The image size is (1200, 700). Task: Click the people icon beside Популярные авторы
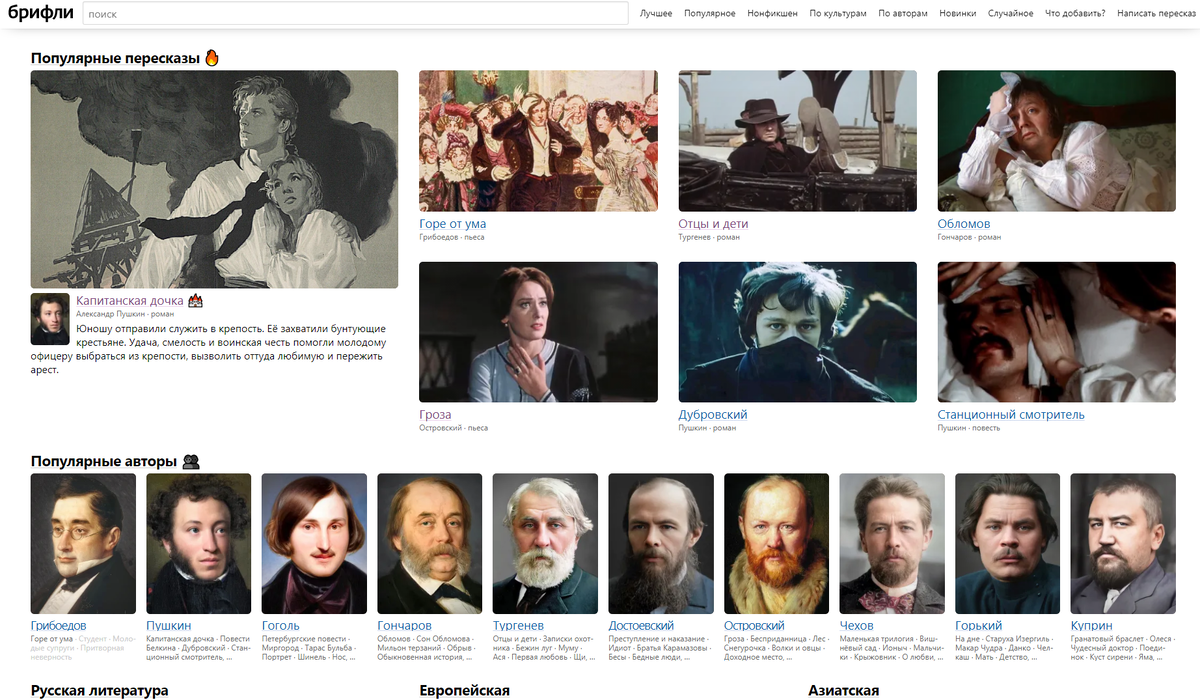pyautogui.click(x=191, y=461)
